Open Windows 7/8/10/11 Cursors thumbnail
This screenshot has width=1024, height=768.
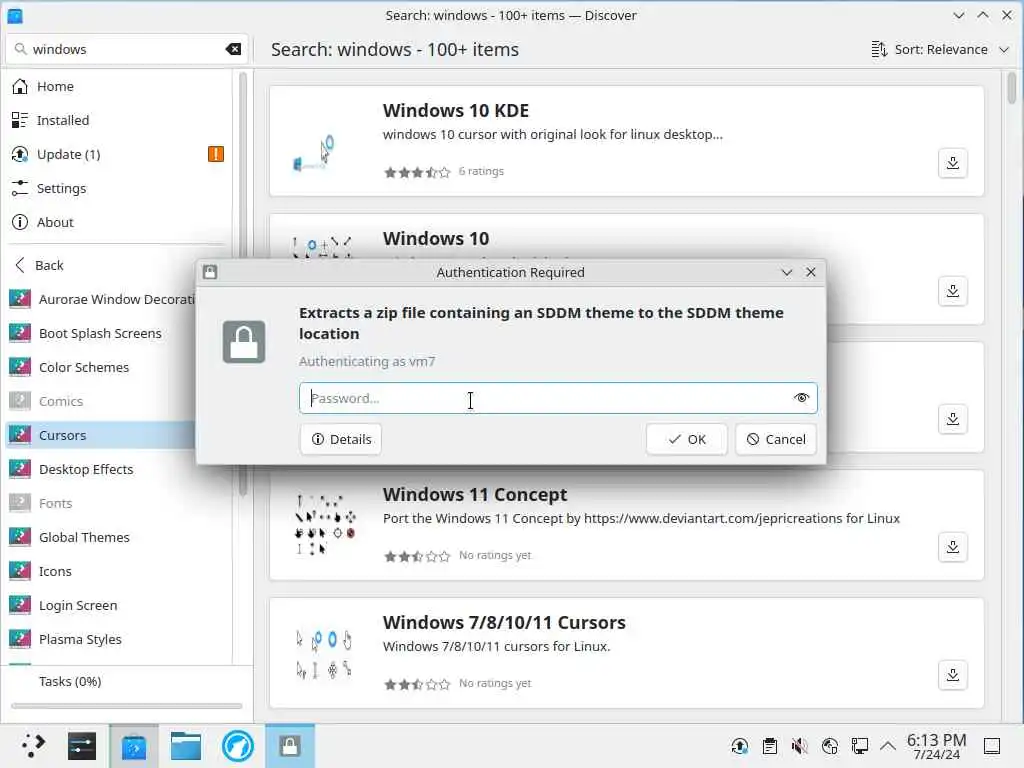pos(324,654)
